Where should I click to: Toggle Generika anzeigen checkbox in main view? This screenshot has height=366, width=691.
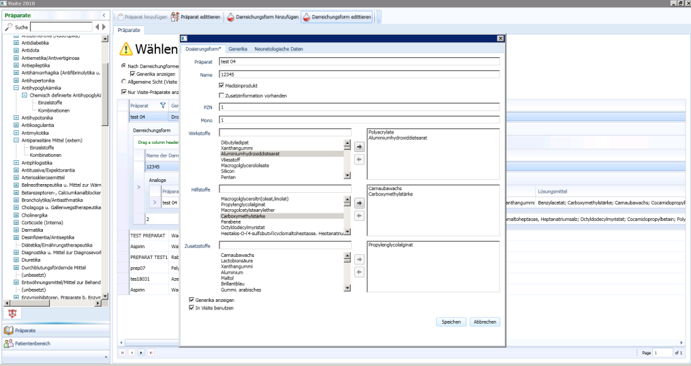coord(132,74)
